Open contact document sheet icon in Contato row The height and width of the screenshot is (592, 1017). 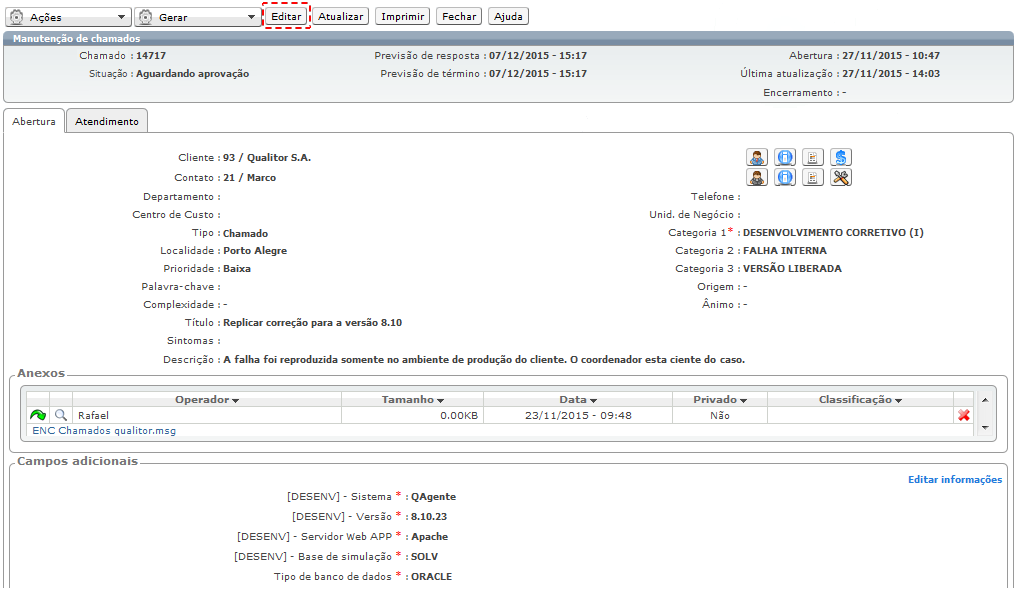(x=813, y=177)
